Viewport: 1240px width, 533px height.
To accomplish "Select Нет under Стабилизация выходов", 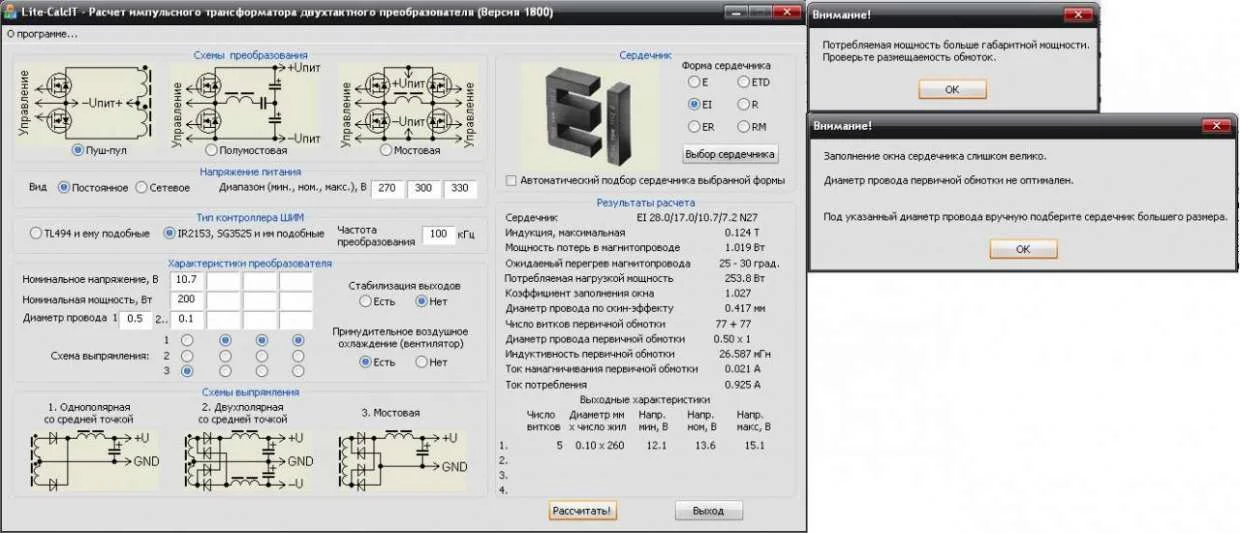I will coord(422,301).
